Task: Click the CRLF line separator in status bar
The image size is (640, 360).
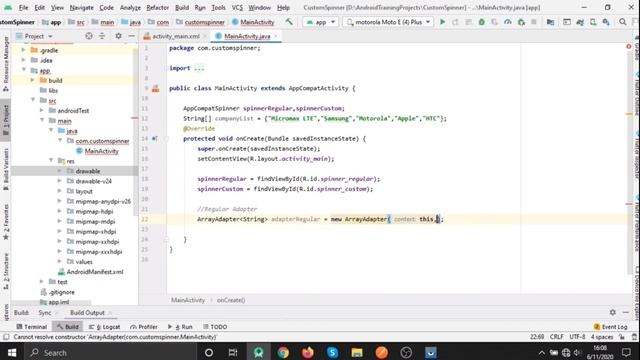Action: [x=556, y=337]
